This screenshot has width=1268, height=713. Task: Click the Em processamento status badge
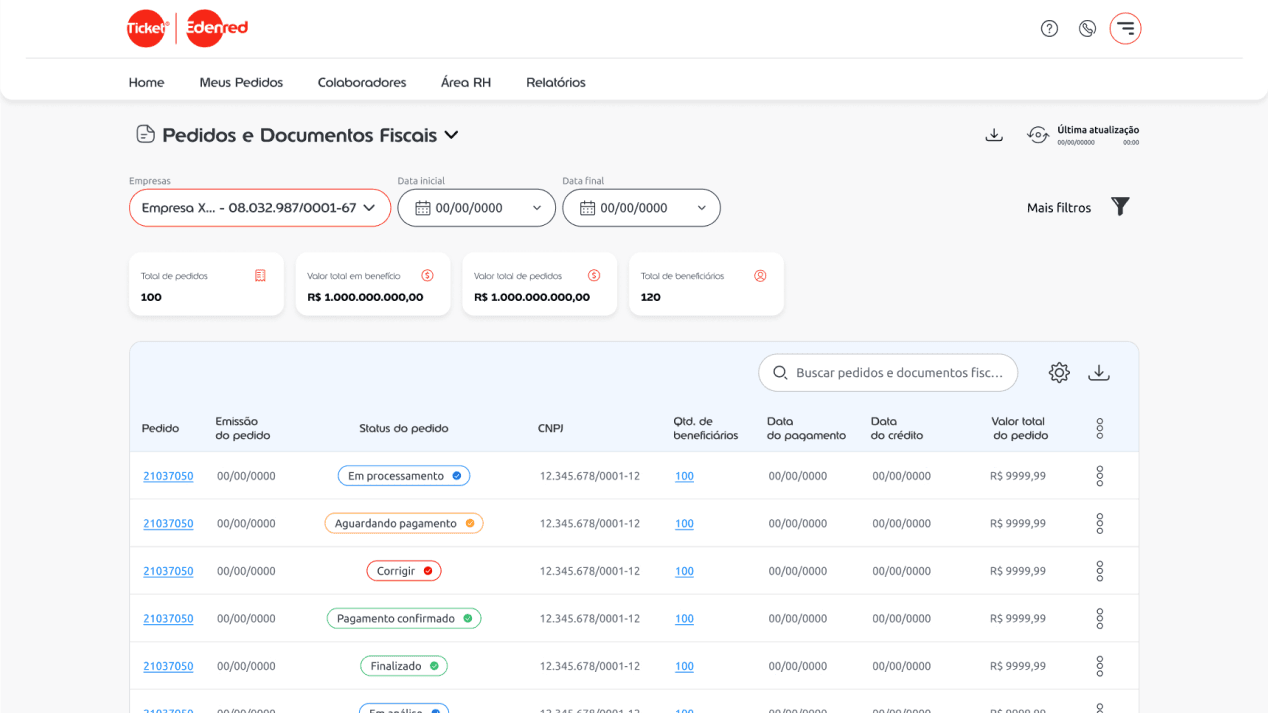[x=404, y=476]
